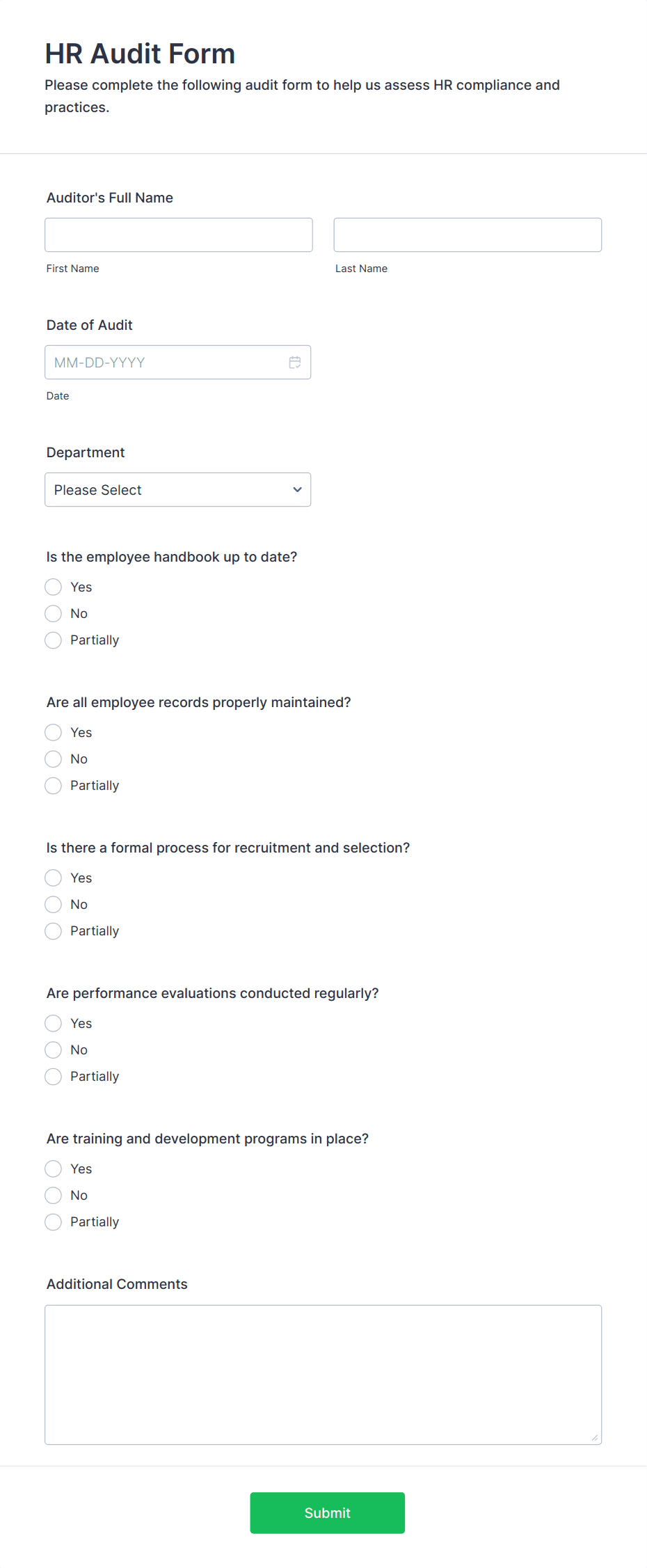Click the Please Select department menu
This screenshot has width=647, height=1568.
point(177,489)
